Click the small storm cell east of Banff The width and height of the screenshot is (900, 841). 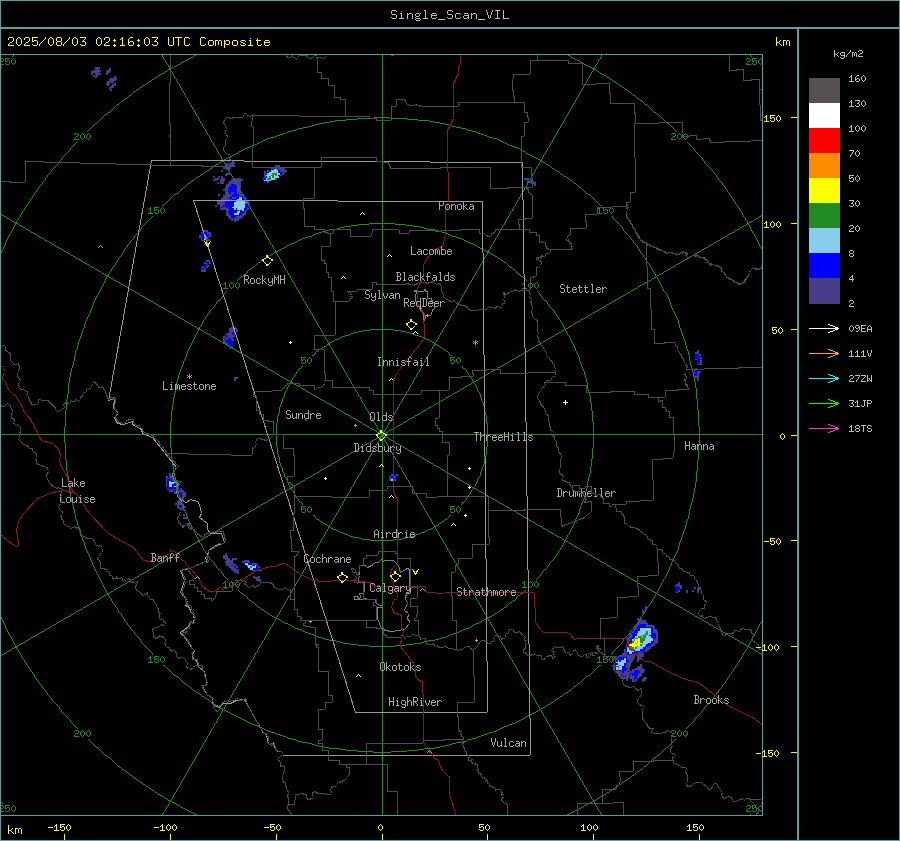click(251, 566)
